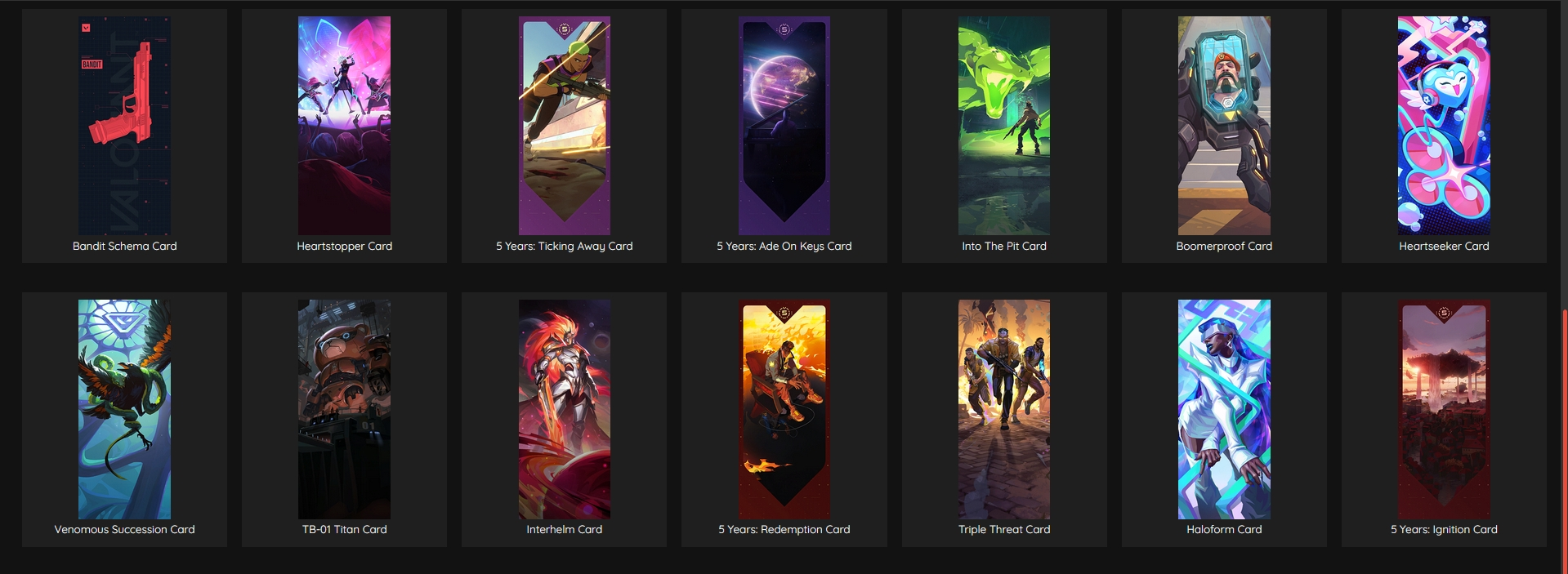
Task: Click the Interhelm Card artwork
Action: click(x=565, y=409)
